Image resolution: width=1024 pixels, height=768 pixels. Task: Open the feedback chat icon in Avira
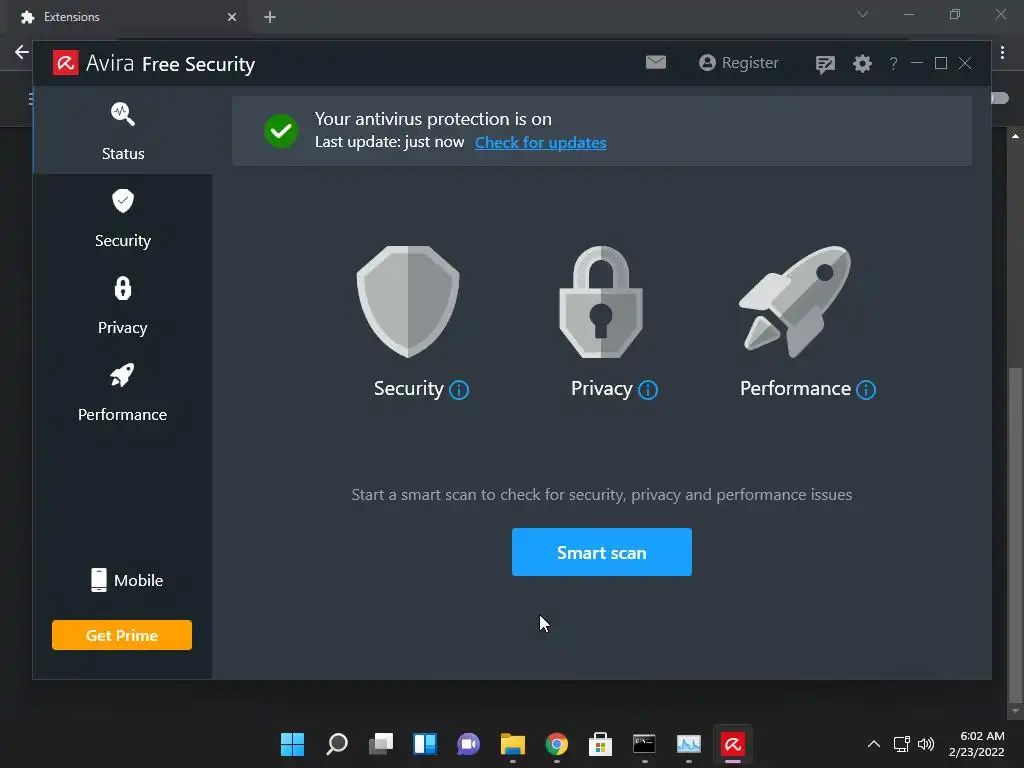tap(825, 64)
